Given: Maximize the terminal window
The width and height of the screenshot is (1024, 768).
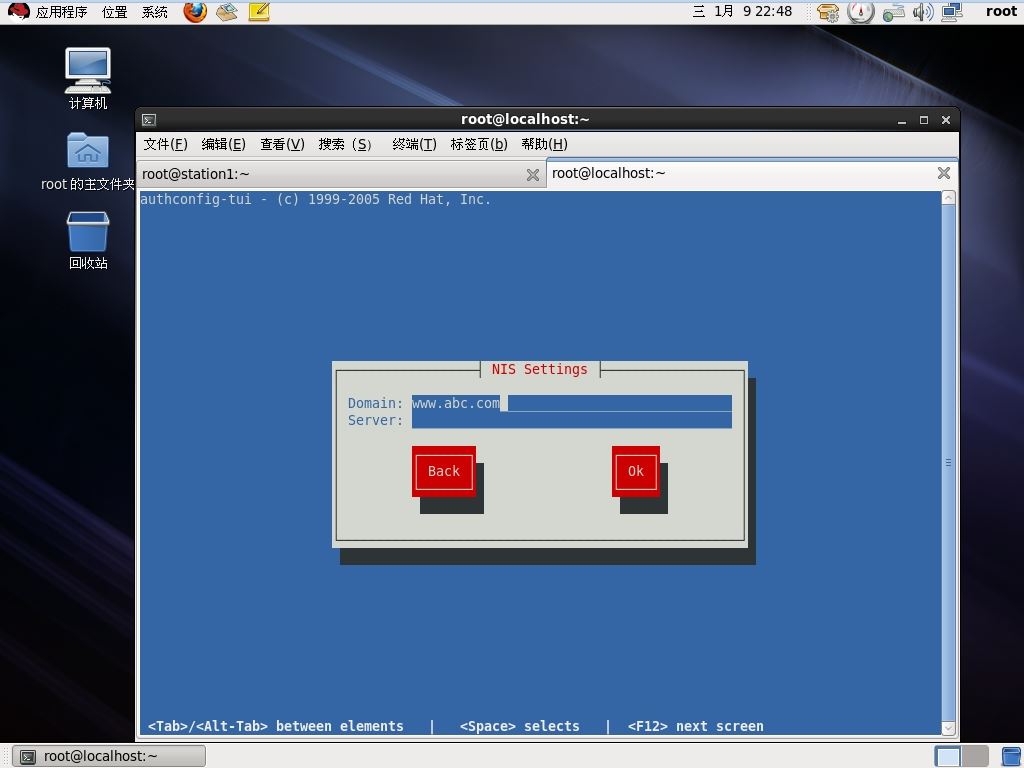Looking at the screenshot, I should [x=923, y=120].
